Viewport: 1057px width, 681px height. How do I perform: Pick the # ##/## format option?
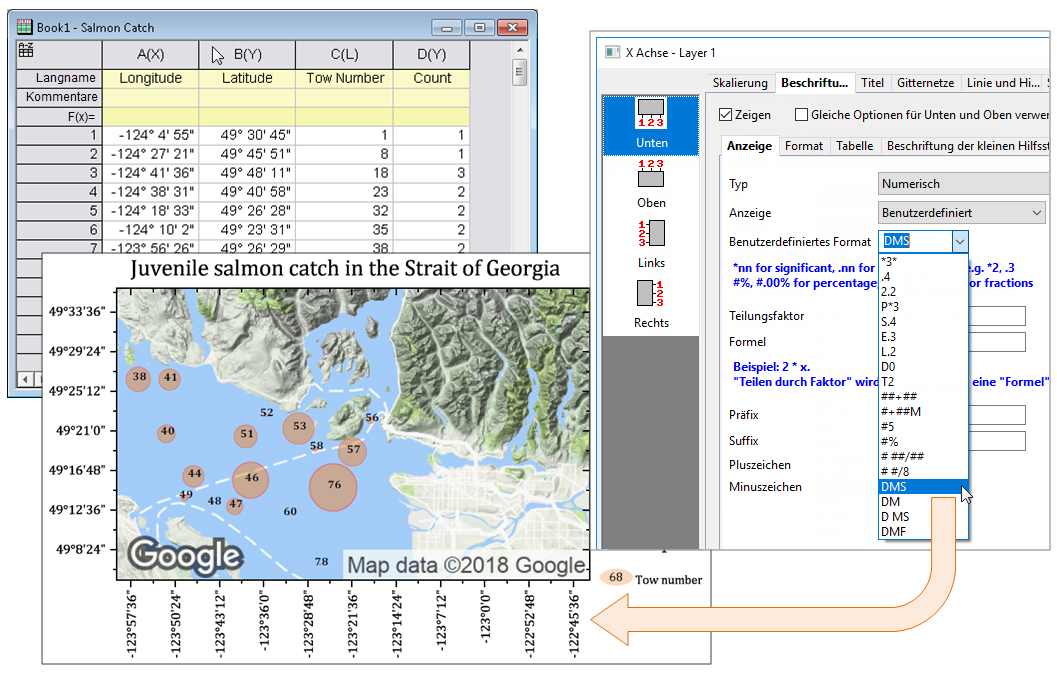pos(923,456)
